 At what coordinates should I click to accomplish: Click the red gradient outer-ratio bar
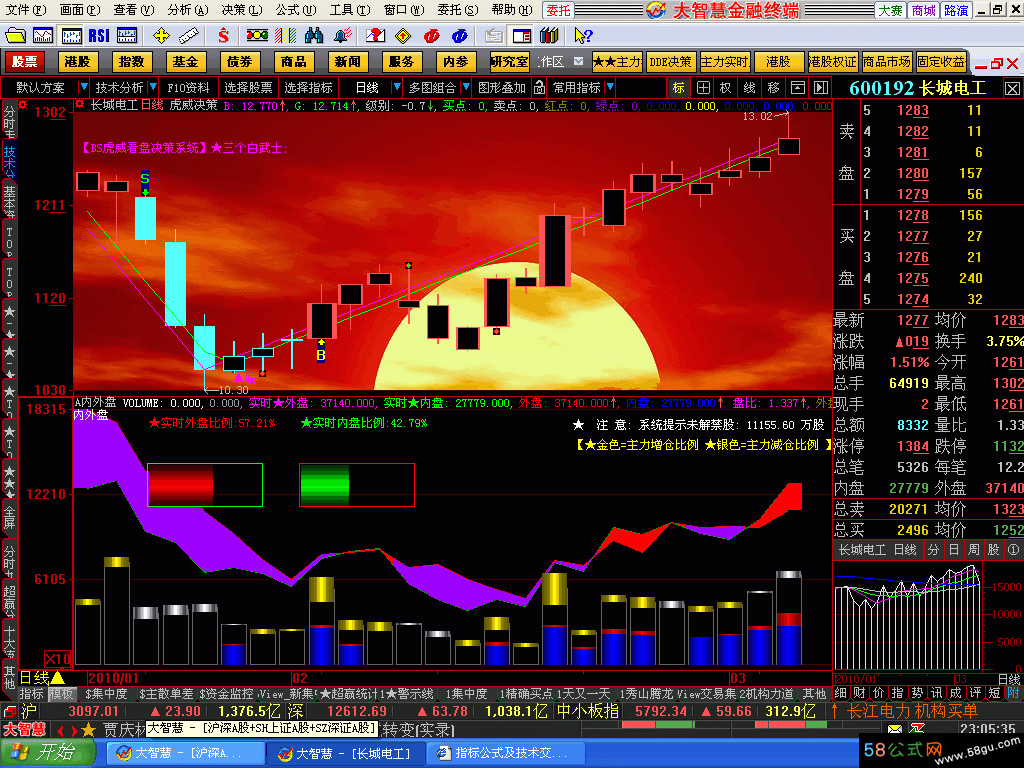click(205, 485)
